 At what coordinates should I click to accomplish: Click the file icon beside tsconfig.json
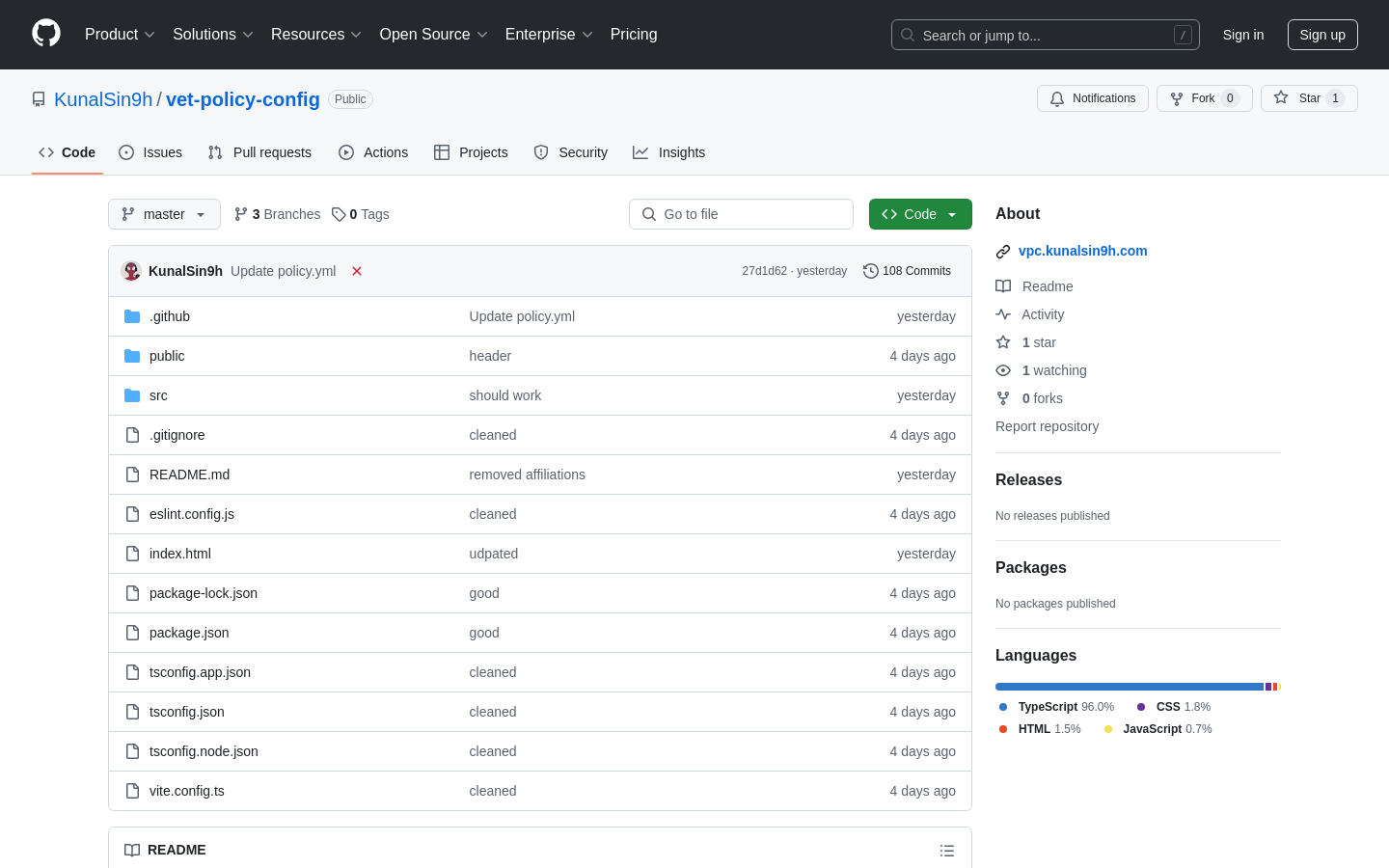[x=132, y=712]
